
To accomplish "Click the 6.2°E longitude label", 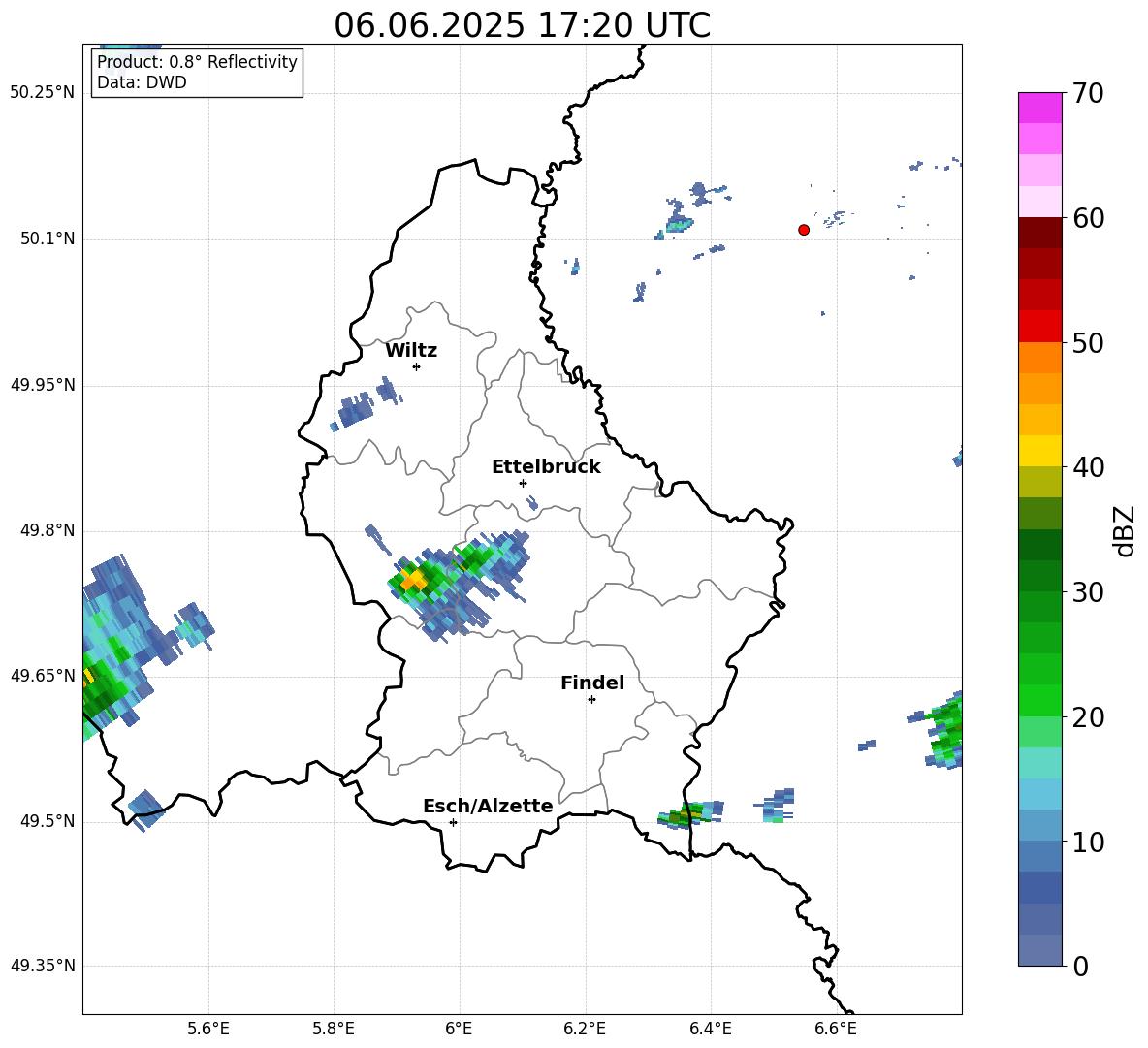I will [585, 1029].
